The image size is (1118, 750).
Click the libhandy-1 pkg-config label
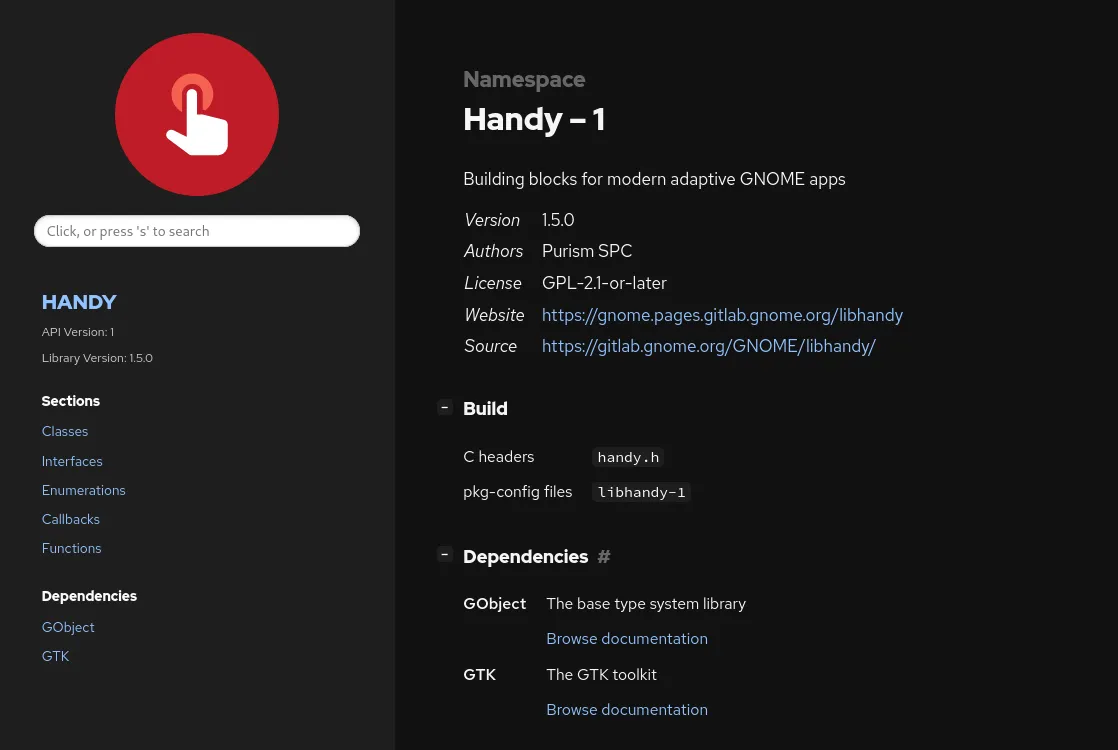point(641,492)
